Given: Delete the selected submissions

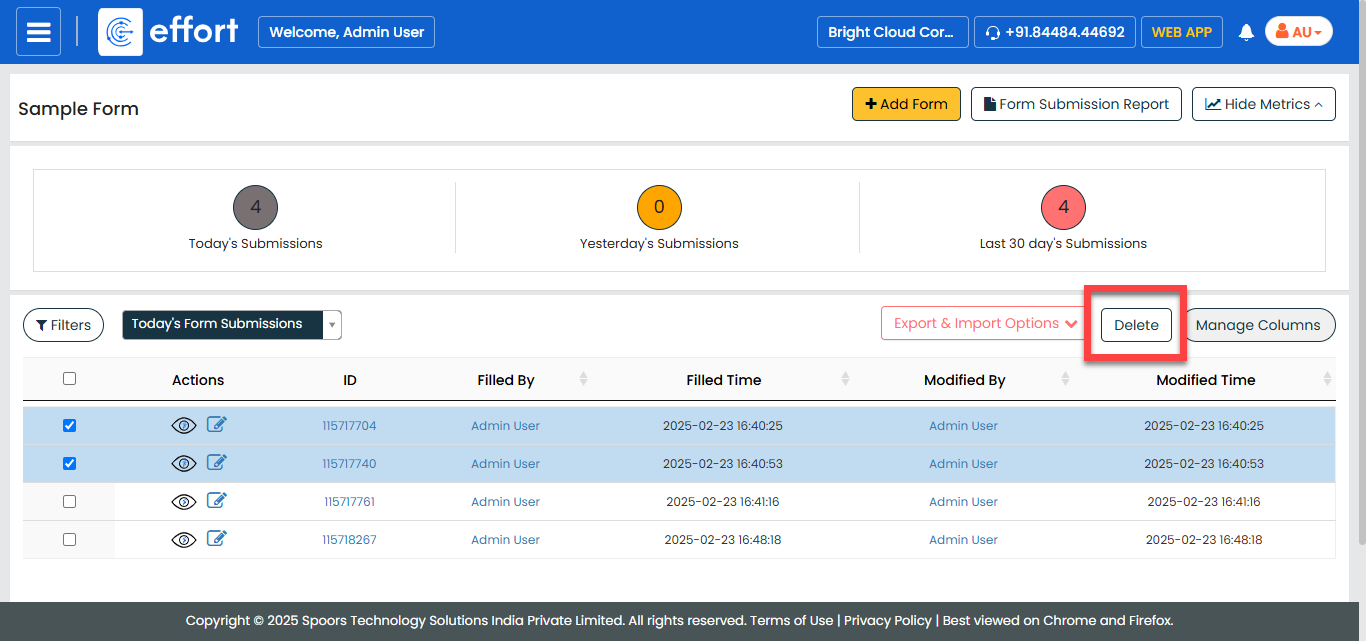Looking at the screenshot, I should (1136, 325).
